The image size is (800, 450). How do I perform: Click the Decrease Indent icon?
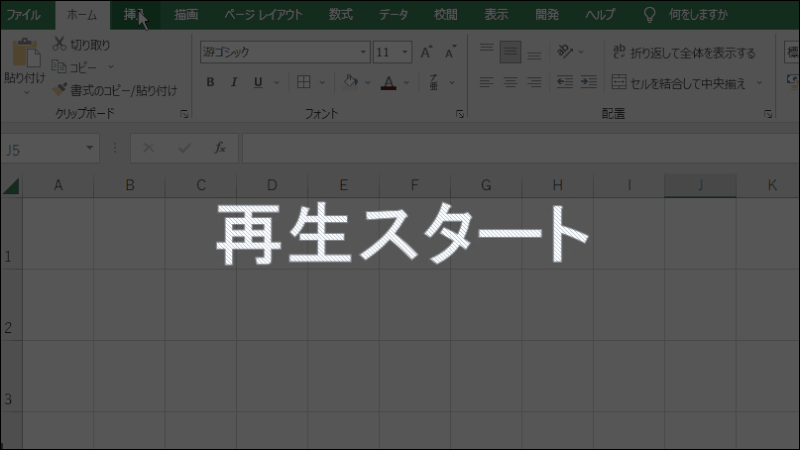(565, 82)
